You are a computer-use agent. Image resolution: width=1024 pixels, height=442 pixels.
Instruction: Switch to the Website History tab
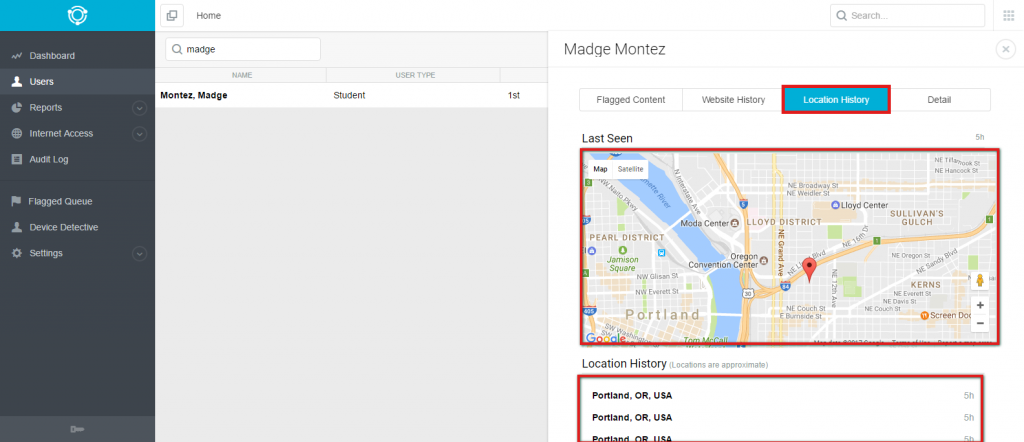tap(733, 100)
